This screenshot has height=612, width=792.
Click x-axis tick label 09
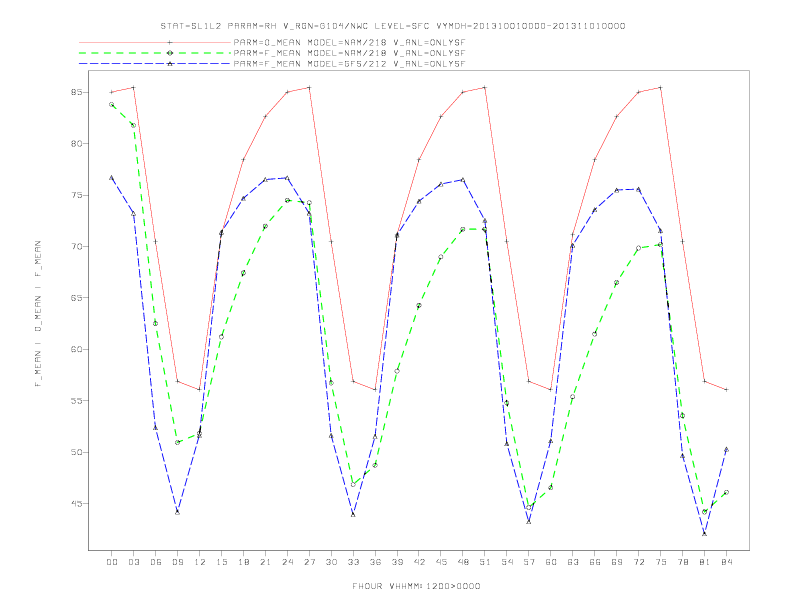click(178, 562)
